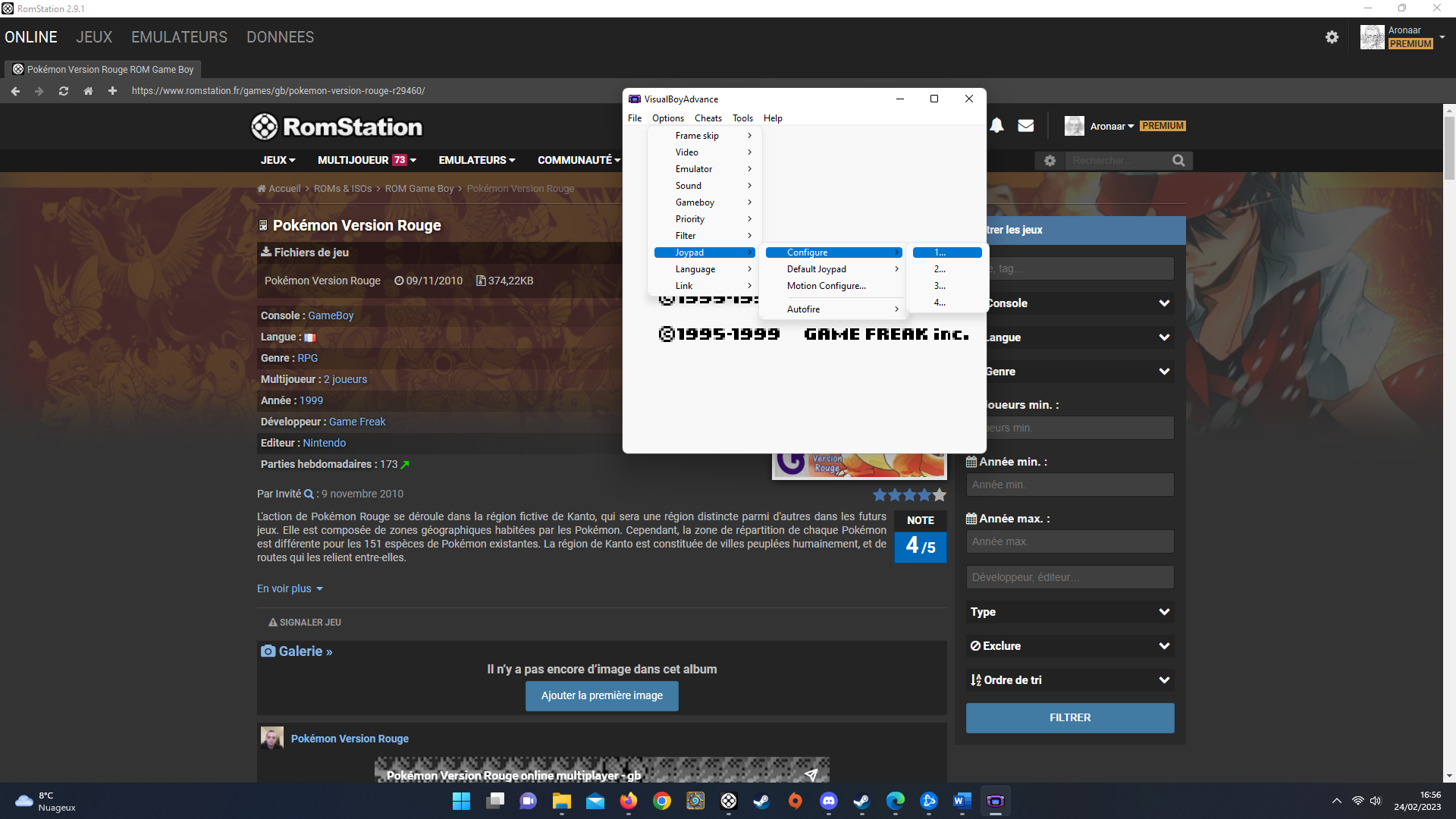Click the home icon in navigation bar

88,91
